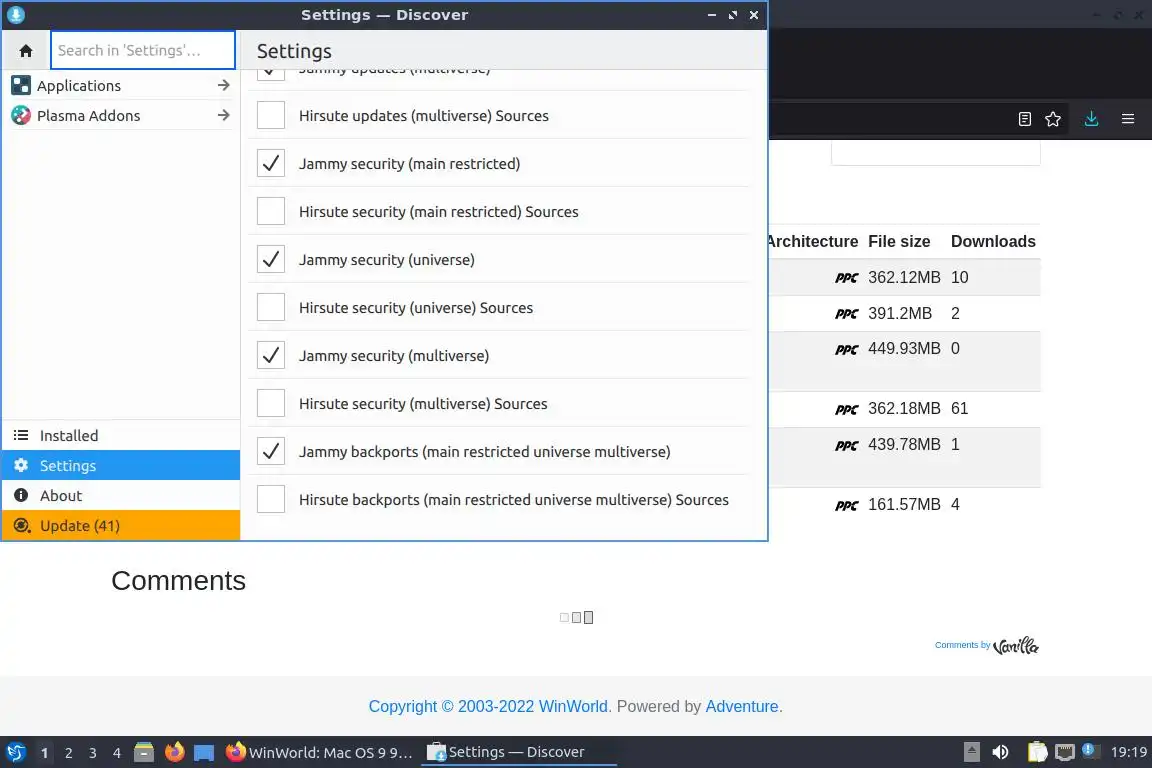Click the Update refresh icon
Image resolution: width=1152 pixels, height=768 pixels.
(x=21, y=525)
